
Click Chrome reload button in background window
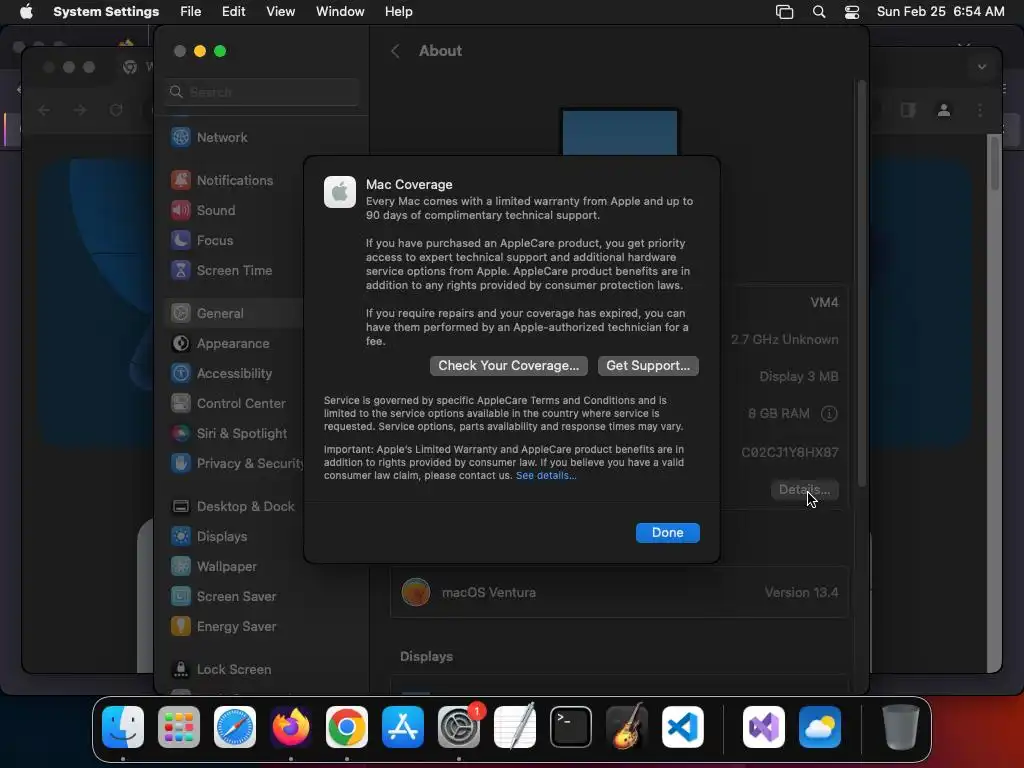click(116, 110)
